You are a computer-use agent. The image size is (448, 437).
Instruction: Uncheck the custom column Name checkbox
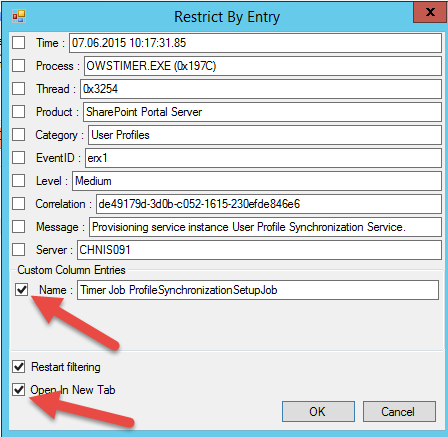(x=22, y=290)
